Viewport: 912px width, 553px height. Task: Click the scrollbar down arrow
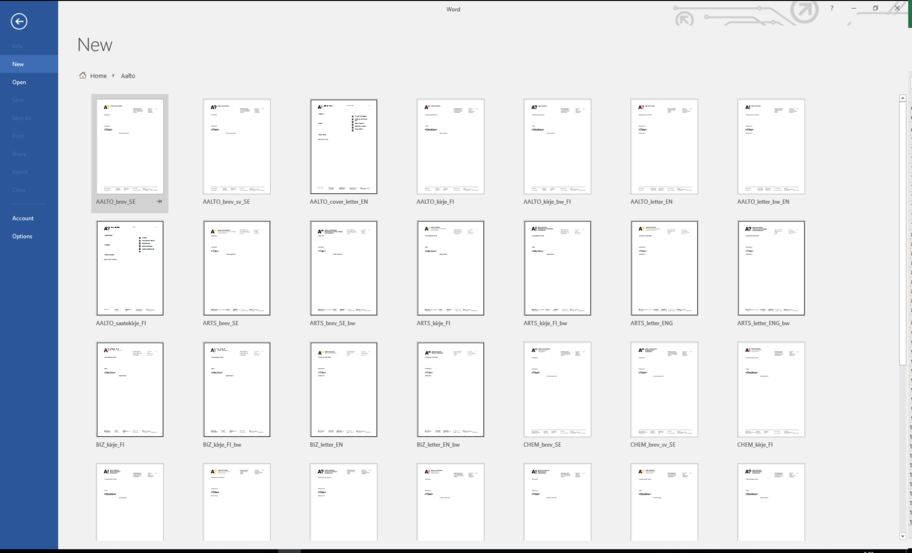click(x=903, y=537)
